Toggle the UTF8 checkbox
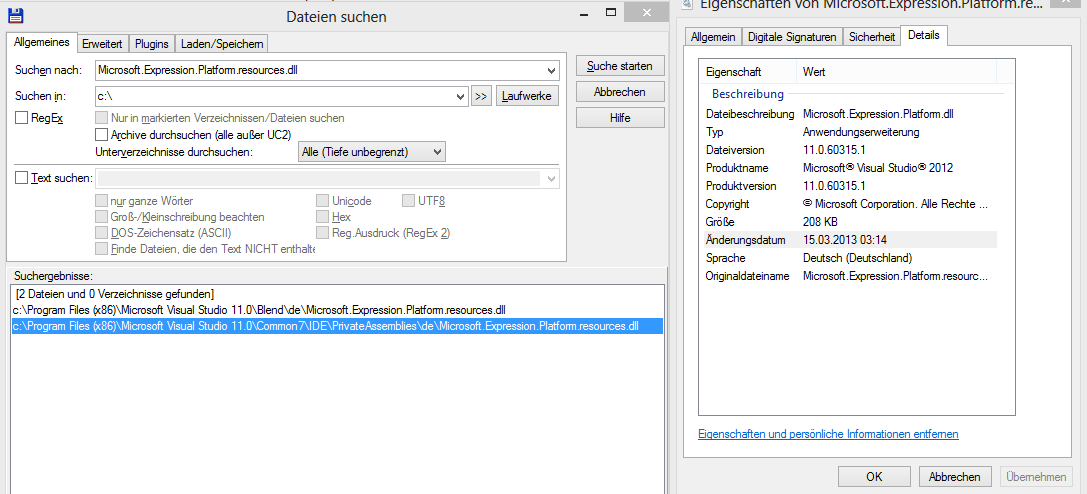 pos(408,201)
